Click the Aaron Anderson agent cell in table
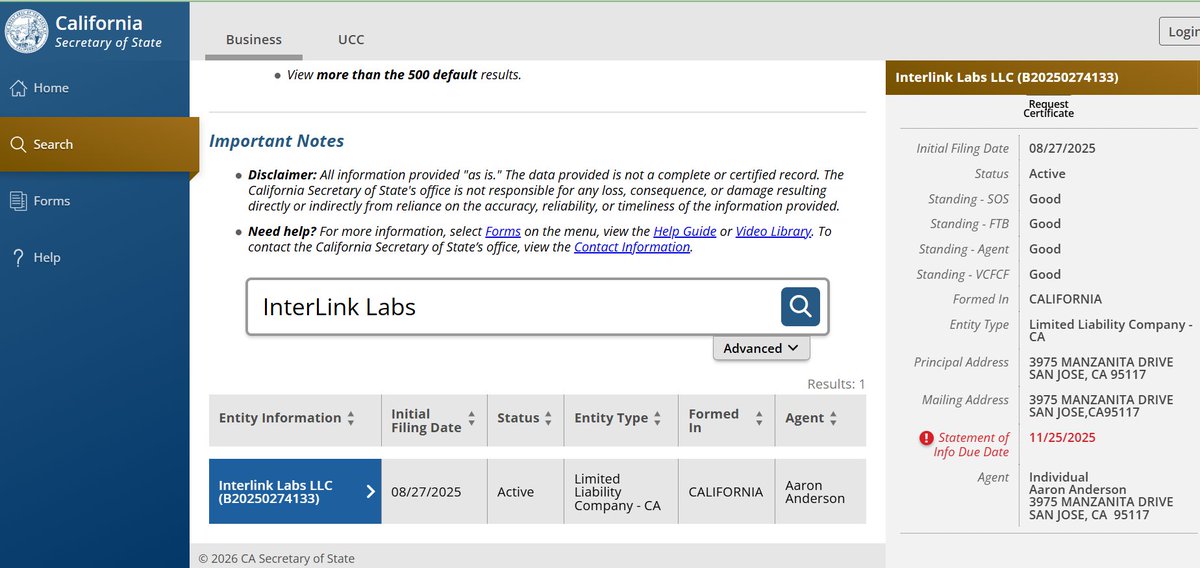The width and height of the screenshot is (1200, 568). tap(820, 491)
